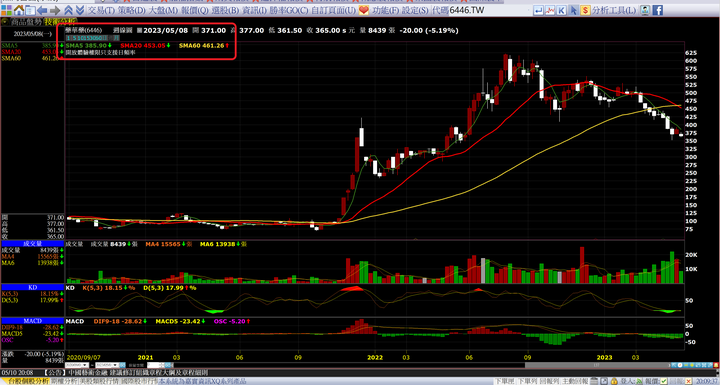Open the 功能(F) menu

click(x=386, y=10)
